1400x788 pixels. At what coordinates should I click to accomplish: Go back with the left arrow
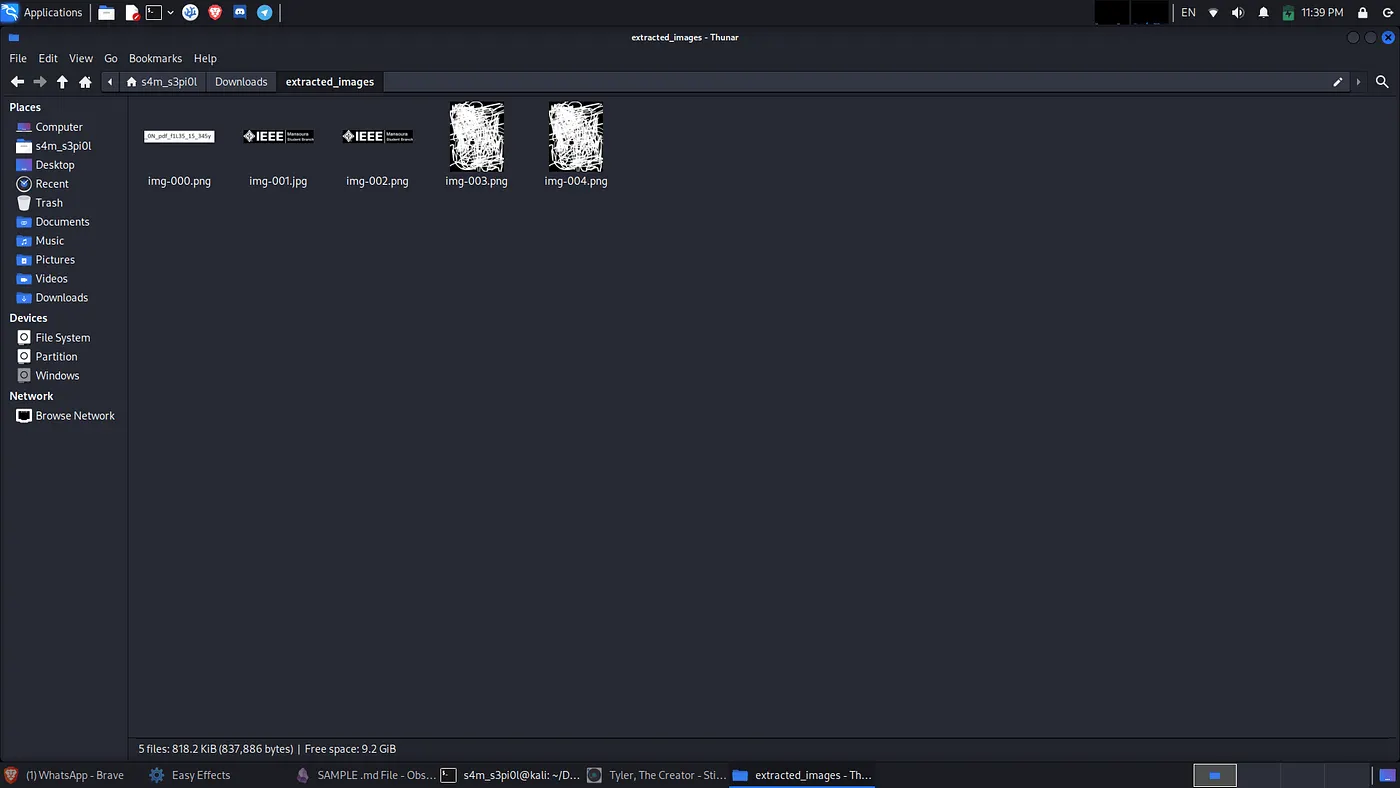pos(17,82)
